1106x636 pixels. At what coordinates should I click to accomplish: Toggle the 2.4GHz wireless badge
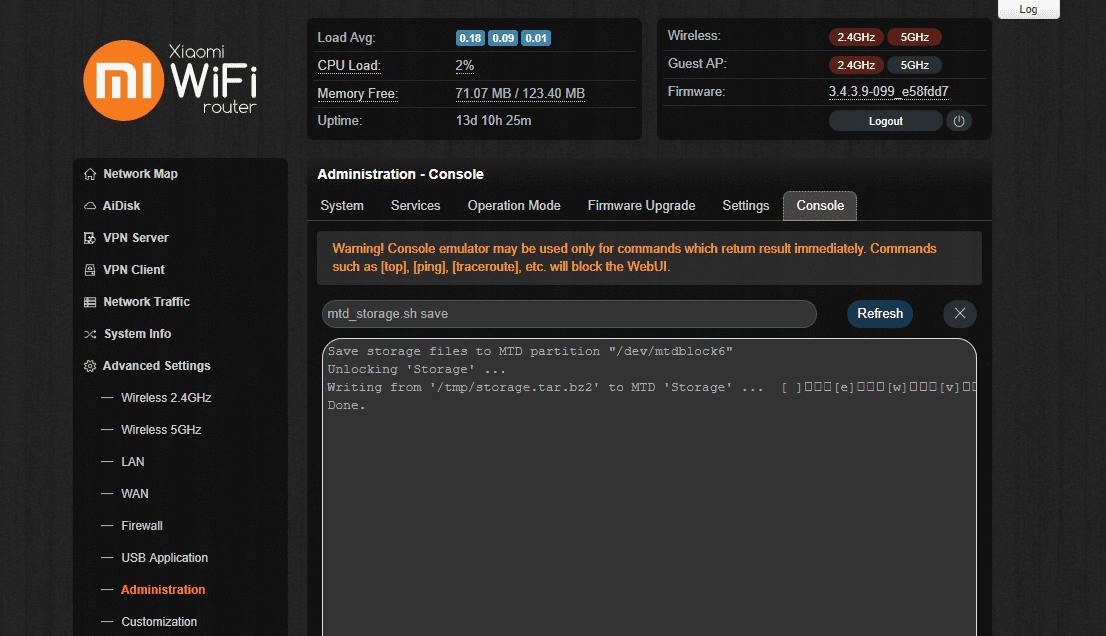[856, 36]
